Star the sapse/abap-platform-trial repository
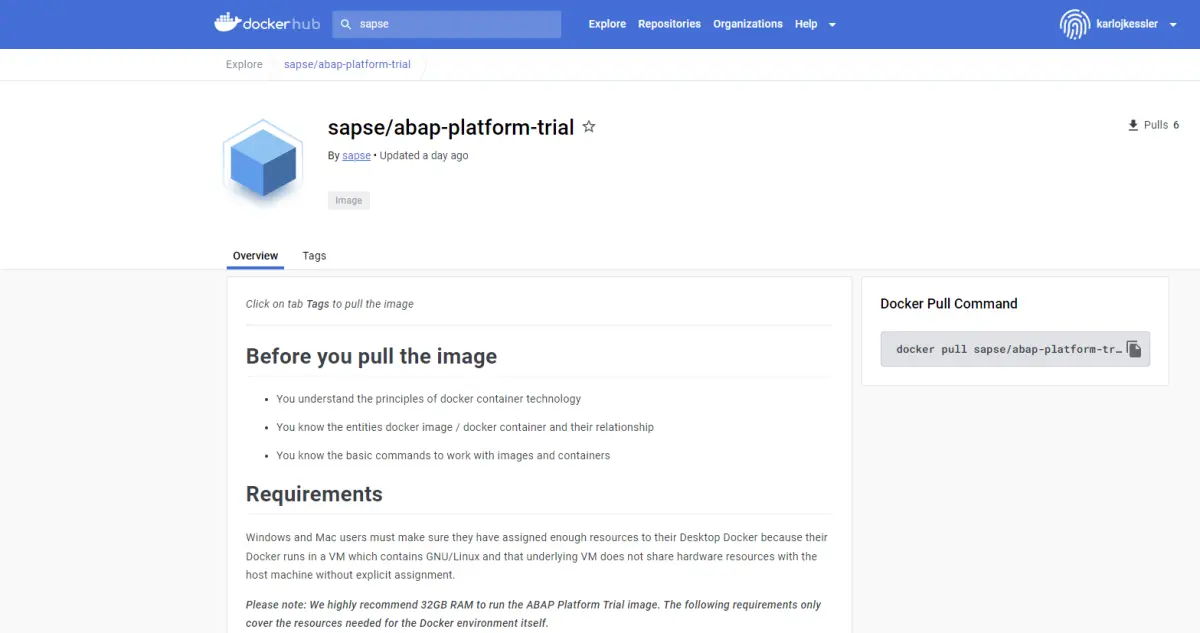This screenshot has height=633, width=1200. click(x=589, y=127)
